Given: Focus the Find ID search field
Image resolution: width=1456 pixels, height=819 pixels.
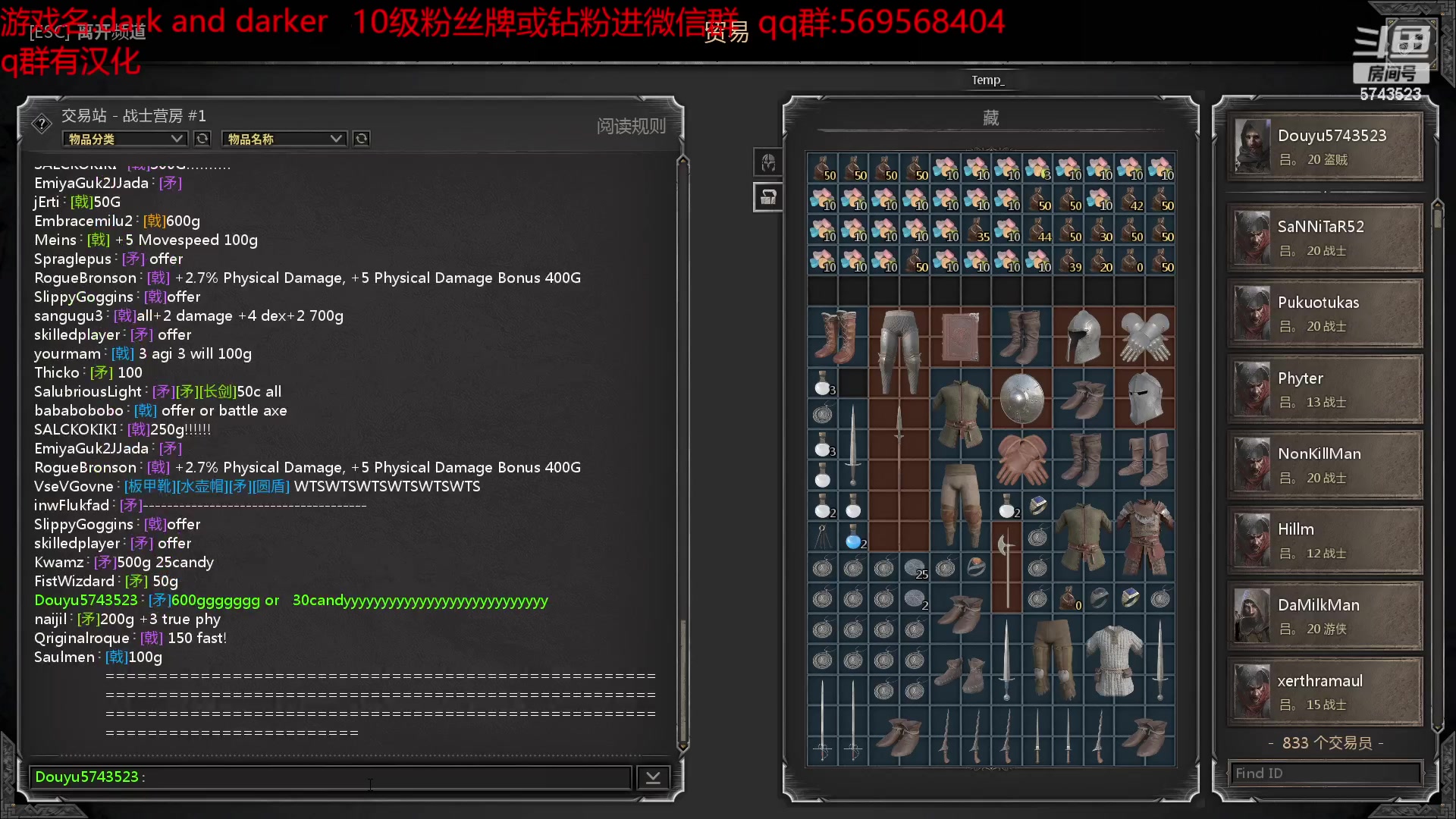Looking at the screenshot, I should 1324,773.
